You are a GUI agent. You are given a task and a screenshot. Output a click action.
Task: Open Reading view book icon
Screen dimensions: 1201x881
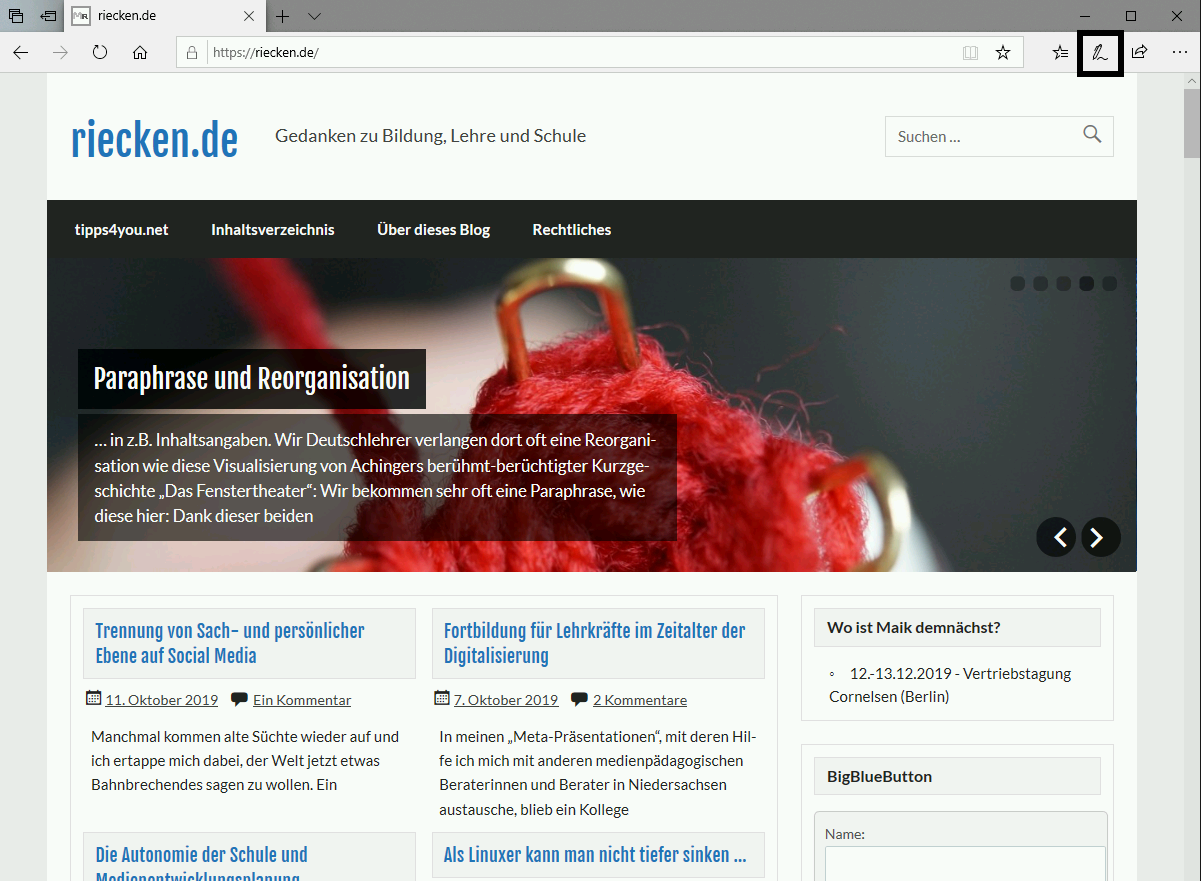(970, 53)
